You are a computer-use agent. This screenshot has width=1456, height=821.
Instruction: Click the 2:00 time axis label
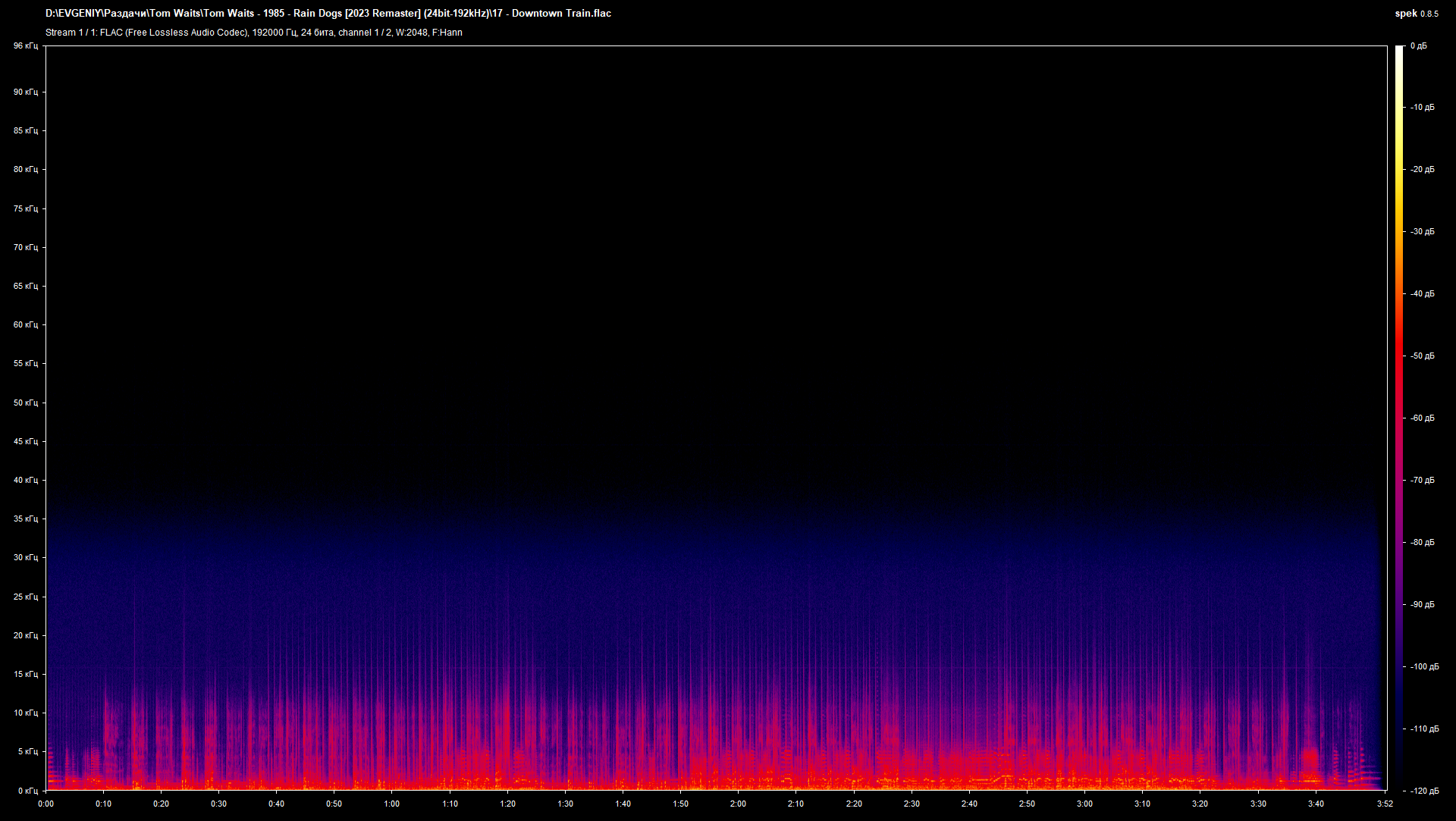click(x=739, y=804)
